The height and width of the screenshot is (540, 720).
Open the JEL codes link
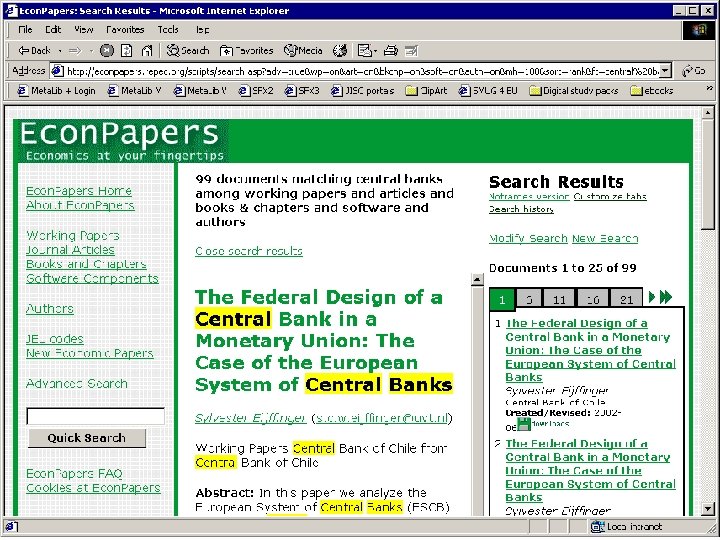click(55, 339)
